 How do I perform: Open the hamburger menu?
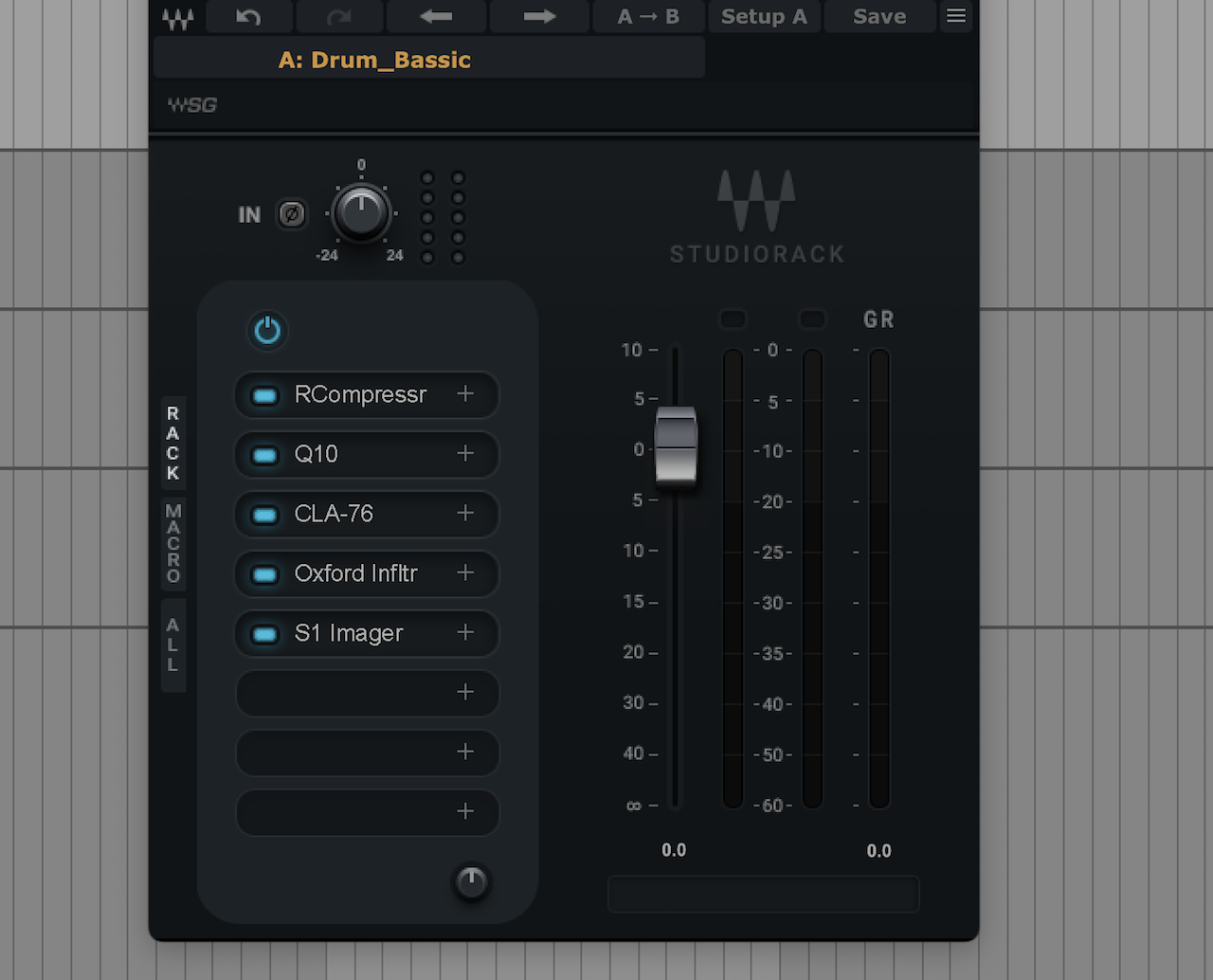(x=956, y=16)
